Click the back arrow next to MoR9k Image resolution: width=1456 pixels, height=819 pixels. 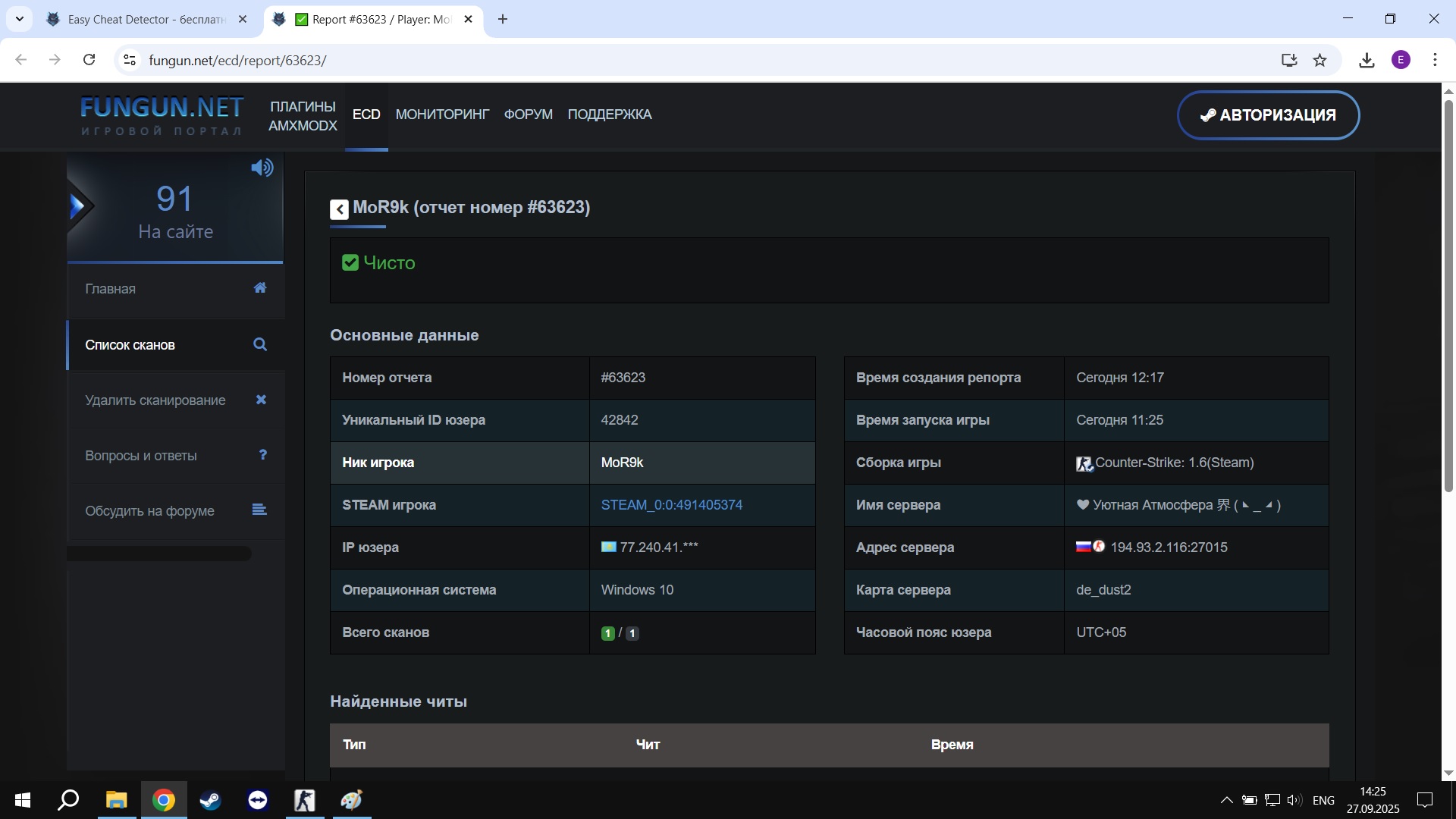[339, 209]
